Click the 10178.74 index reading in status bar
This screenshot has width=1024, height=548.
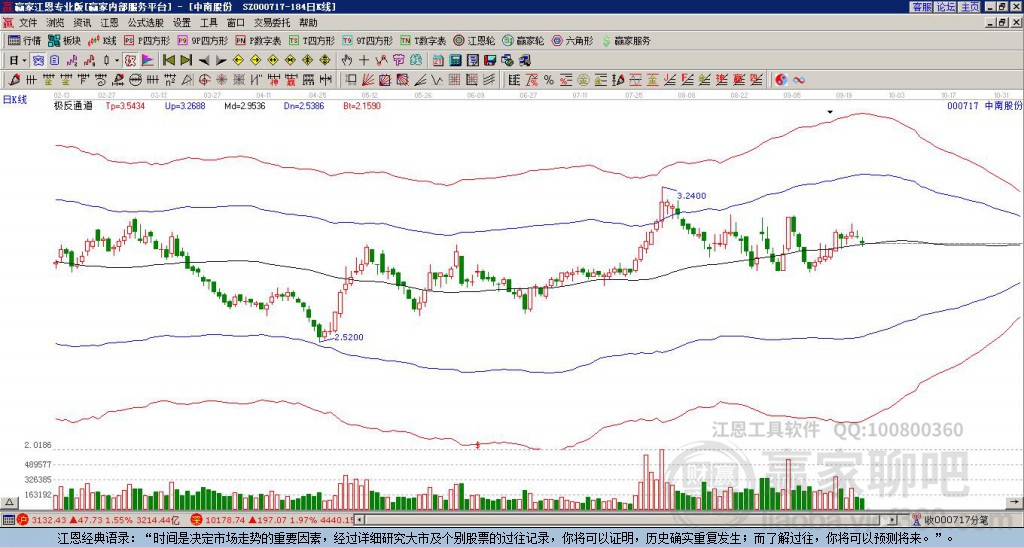pyautogui.click(x=223, y=520)
